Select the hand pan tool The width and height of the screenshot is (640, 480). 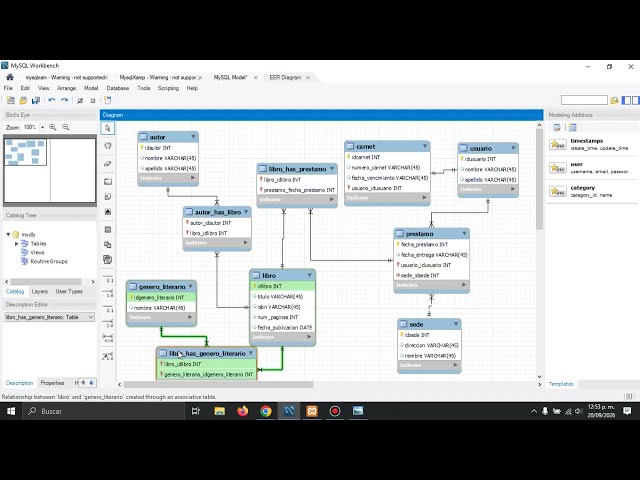click(x=108, y=146)
